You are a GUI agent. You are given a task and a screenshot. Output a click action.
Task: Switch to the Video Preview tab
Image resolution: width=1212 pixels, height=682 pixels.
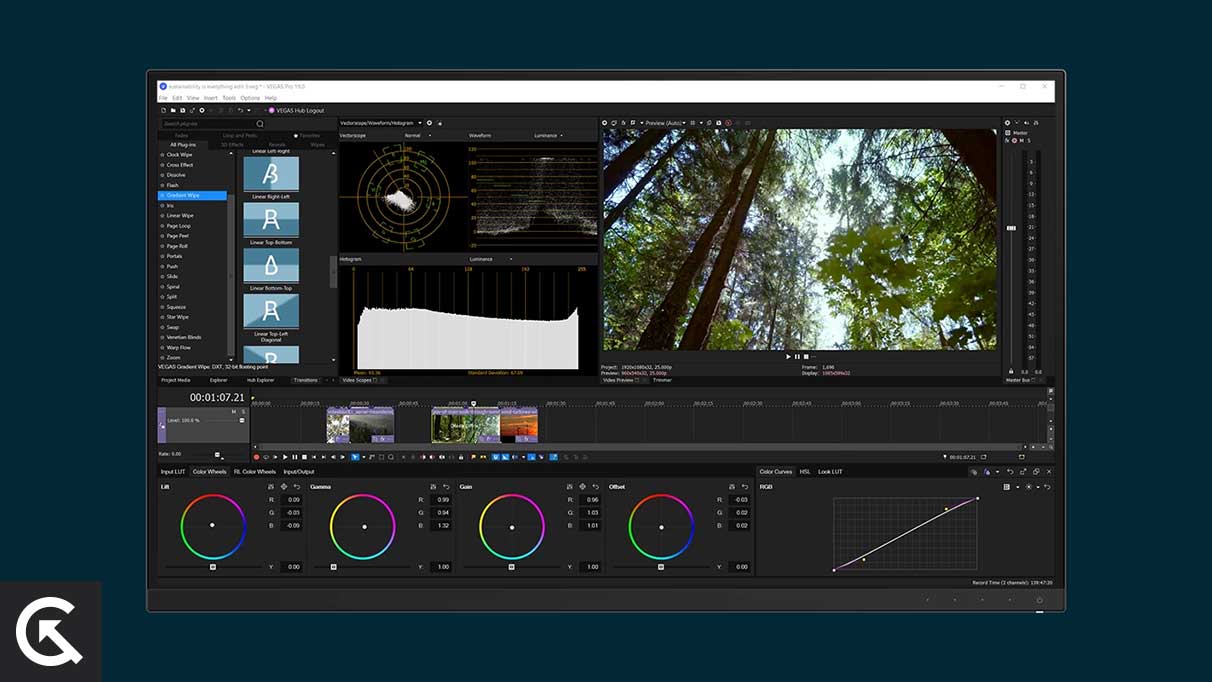620,380
